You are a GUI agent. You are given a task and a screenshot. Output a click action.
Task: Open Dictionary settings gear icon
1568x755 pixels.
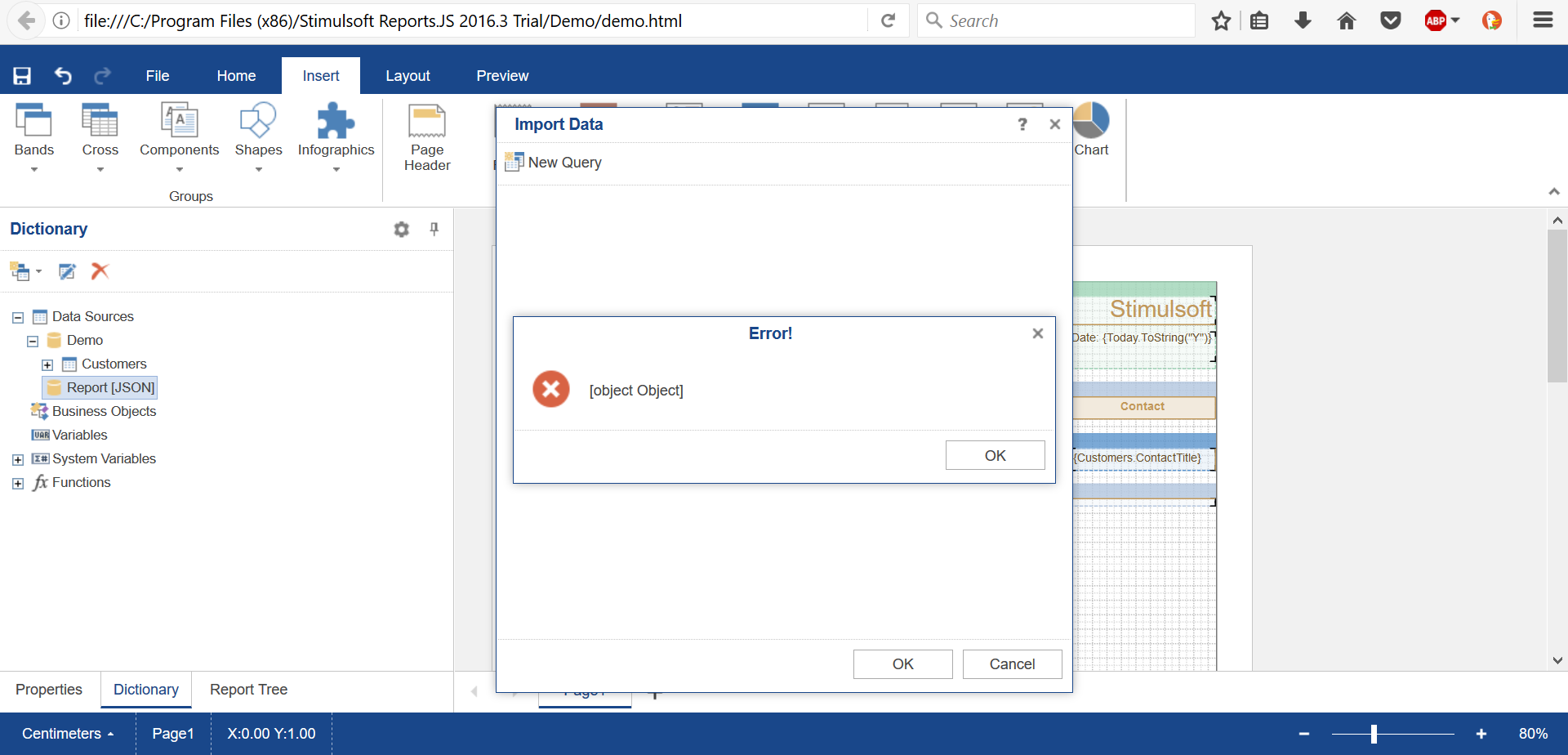401,230
